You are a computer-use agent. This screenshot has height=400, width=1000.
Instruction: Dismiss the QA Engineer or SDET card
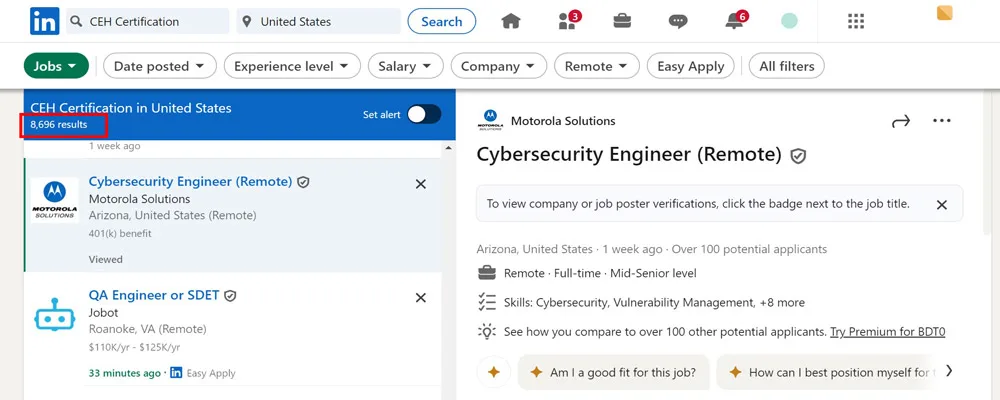(x=421, y=297)
